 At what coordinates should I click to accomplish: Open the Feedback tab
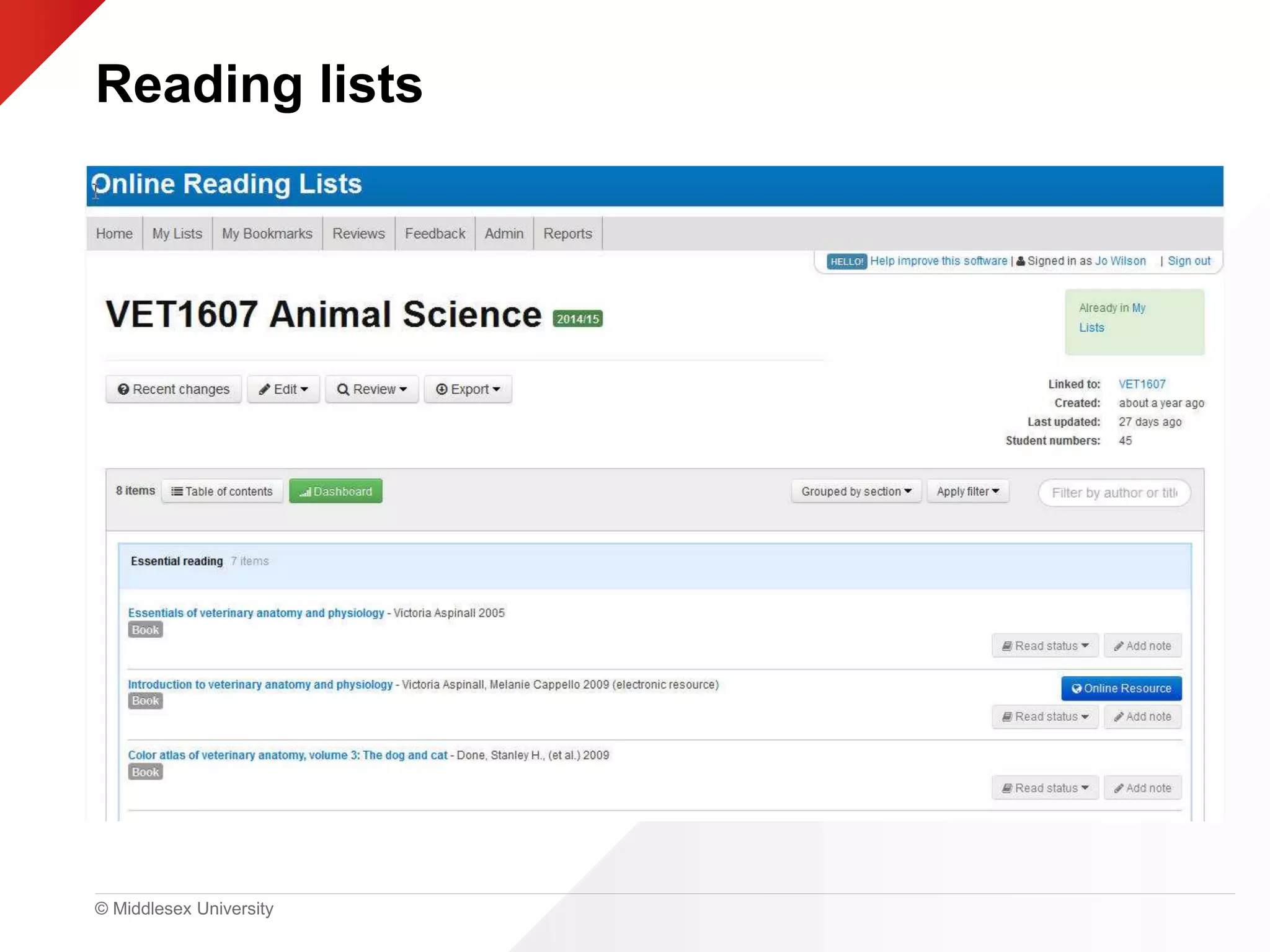[435, 234]
